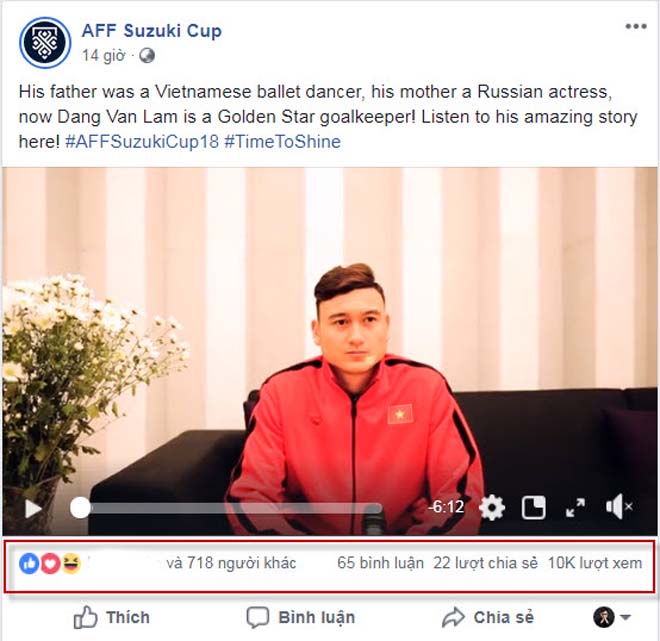This screenshot has height=641, width=660.
Task: Open the profile avatar dropdown selector
Action: (x=611, y=617)
